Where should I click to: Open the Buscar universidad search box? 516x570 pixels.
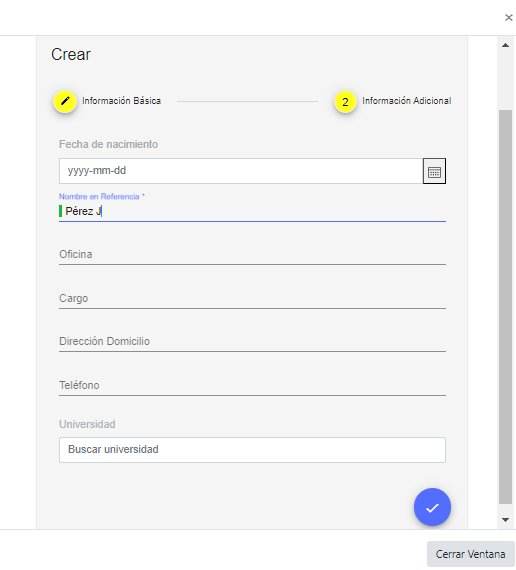pyautogui.click(x=252, y=450)
